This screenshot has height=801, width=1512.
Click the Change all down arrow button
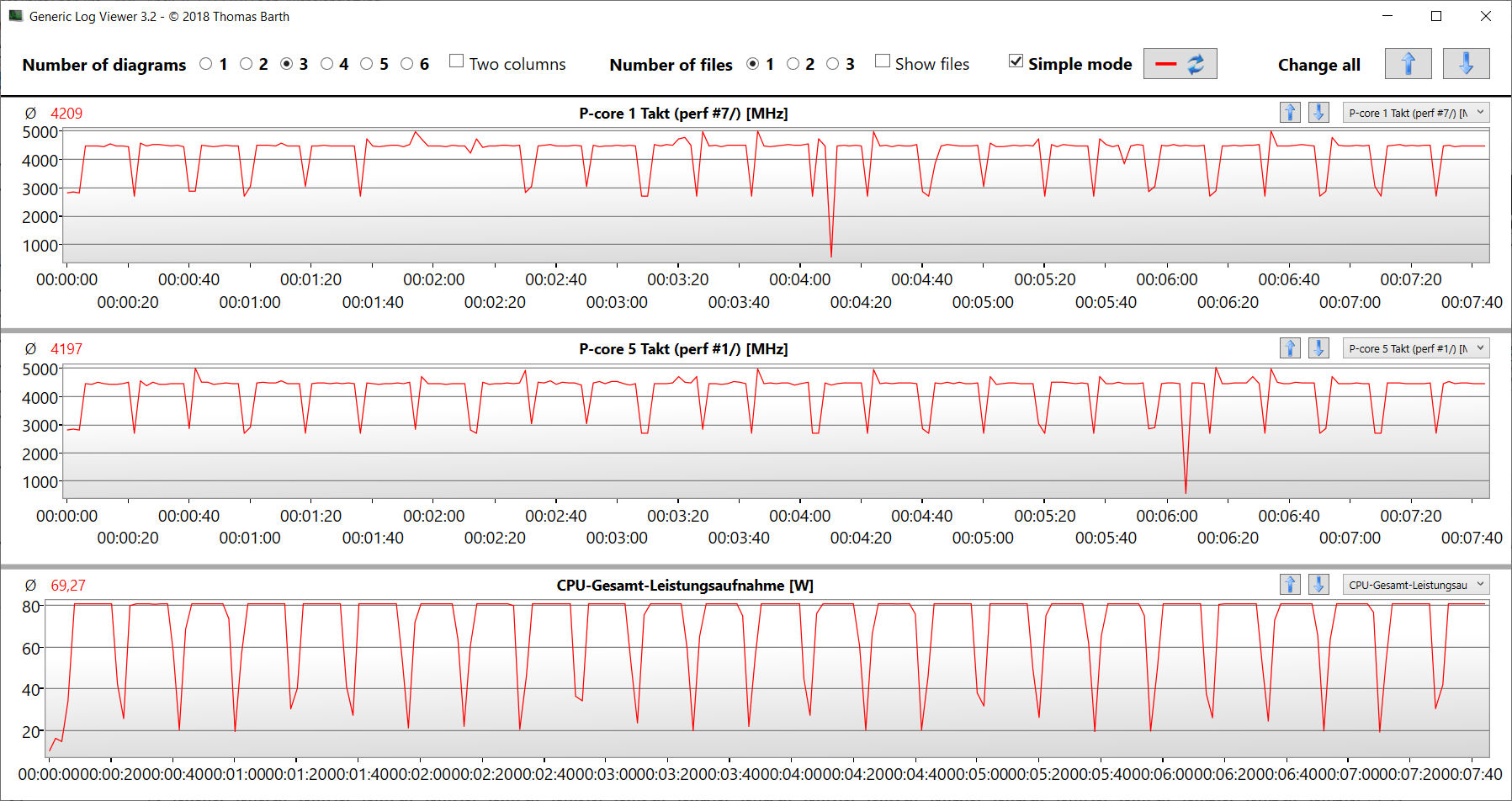[x=1466, y=64]
